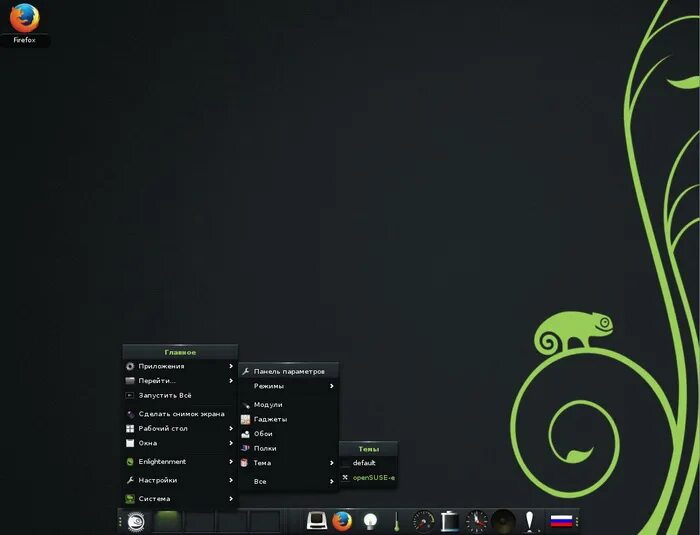
Task: Expand arrow next to Приложения
Action: coord(231,366)
